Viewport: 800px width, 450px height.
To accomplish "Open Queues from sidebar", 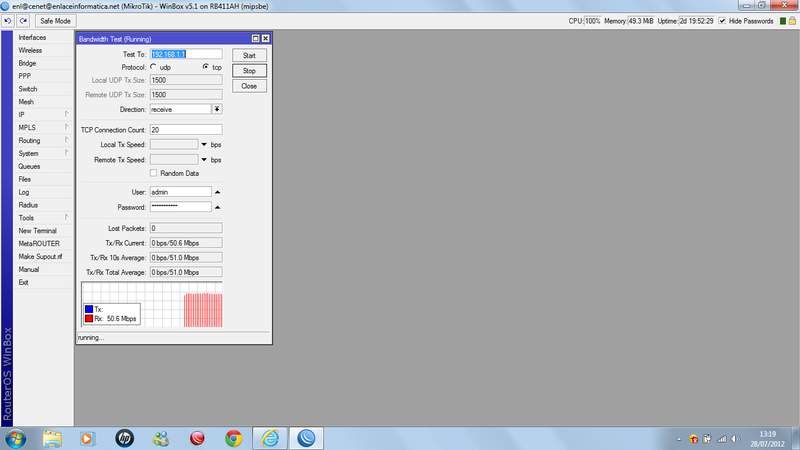I will tap(29, 166).
